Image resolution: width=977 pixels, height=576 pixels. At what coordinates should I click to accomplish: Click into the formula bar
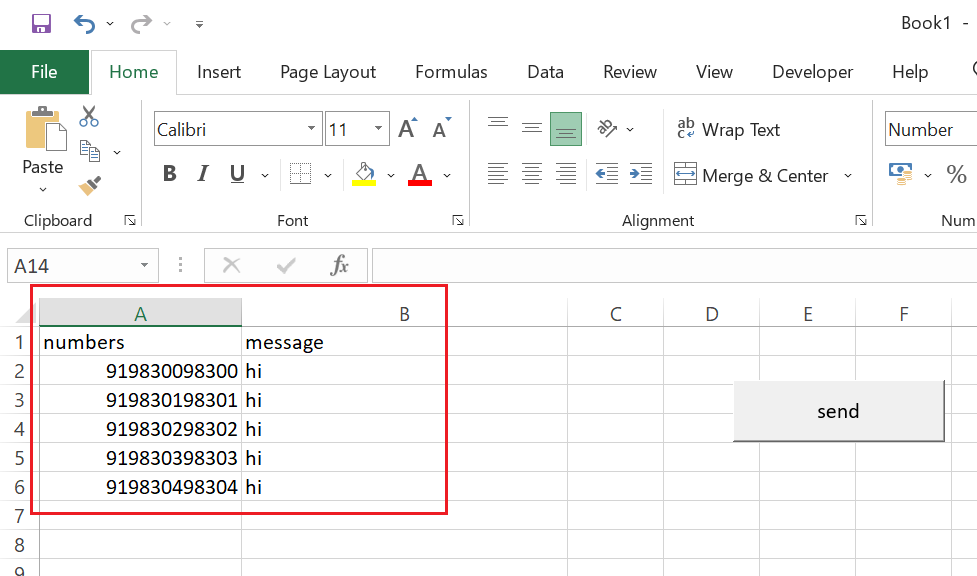click(675, 266)
